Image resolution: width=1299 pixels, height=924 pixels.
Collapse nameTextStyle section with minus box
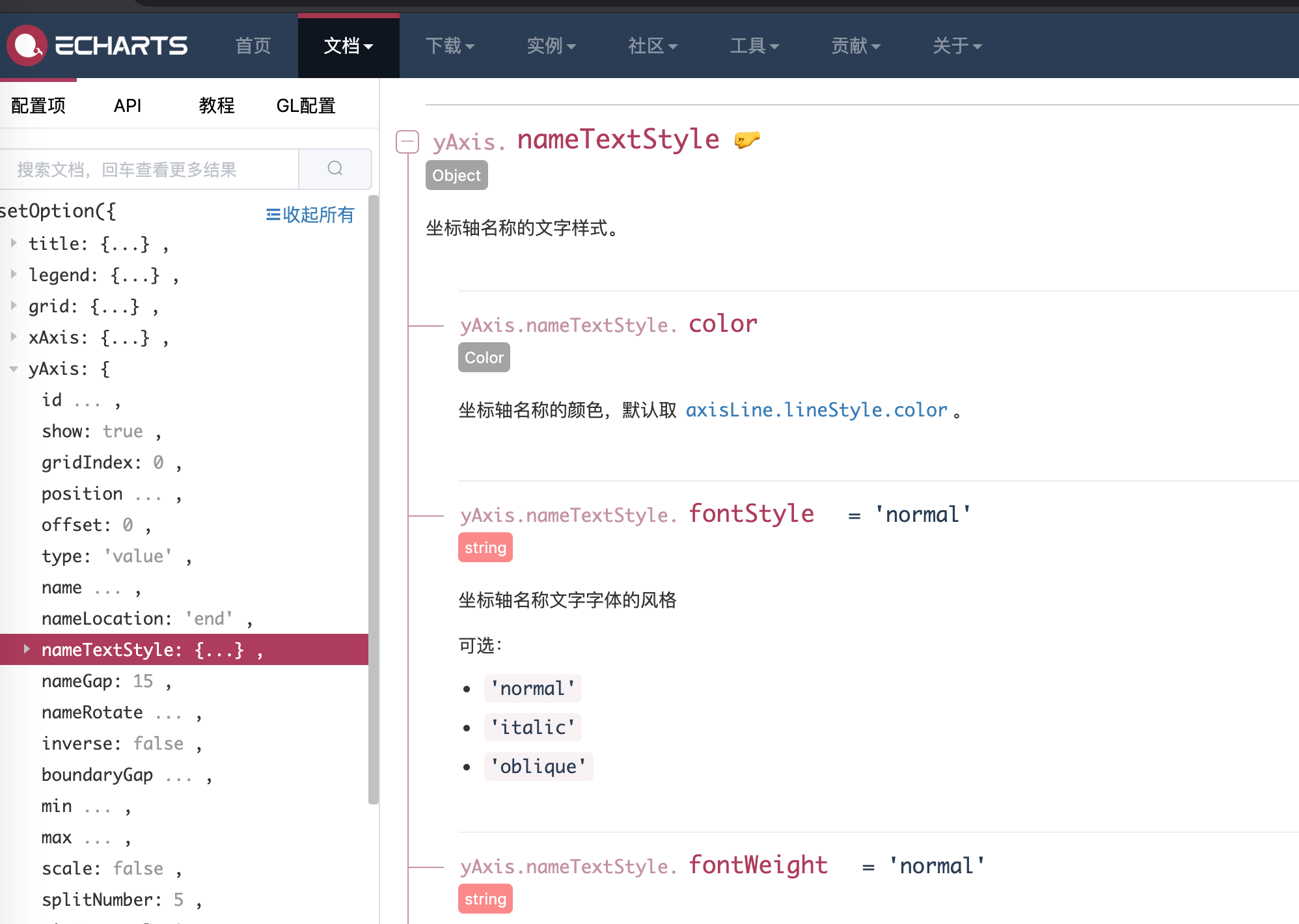[407, 141]
